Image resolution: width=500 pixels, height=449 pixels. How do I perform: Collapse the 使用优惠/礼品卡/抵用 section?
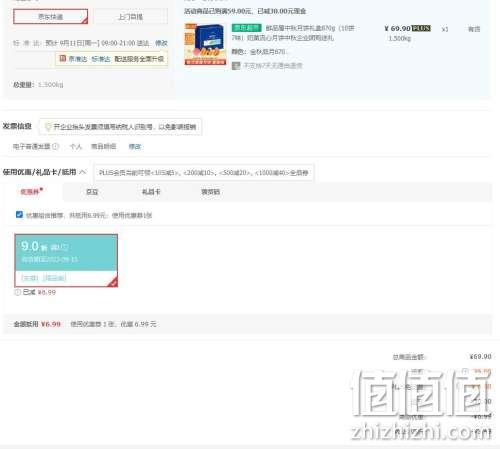pyautogui.click(x=83, y=172)
